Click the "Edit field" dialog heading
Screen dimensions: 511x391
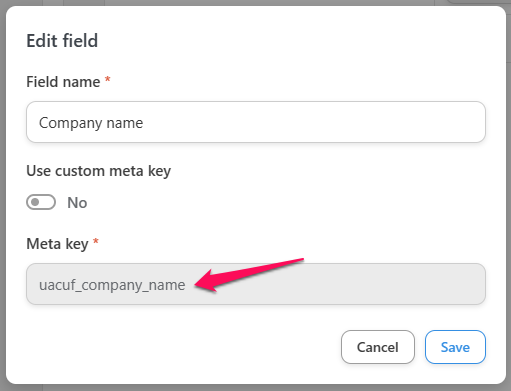pos(62,41)
